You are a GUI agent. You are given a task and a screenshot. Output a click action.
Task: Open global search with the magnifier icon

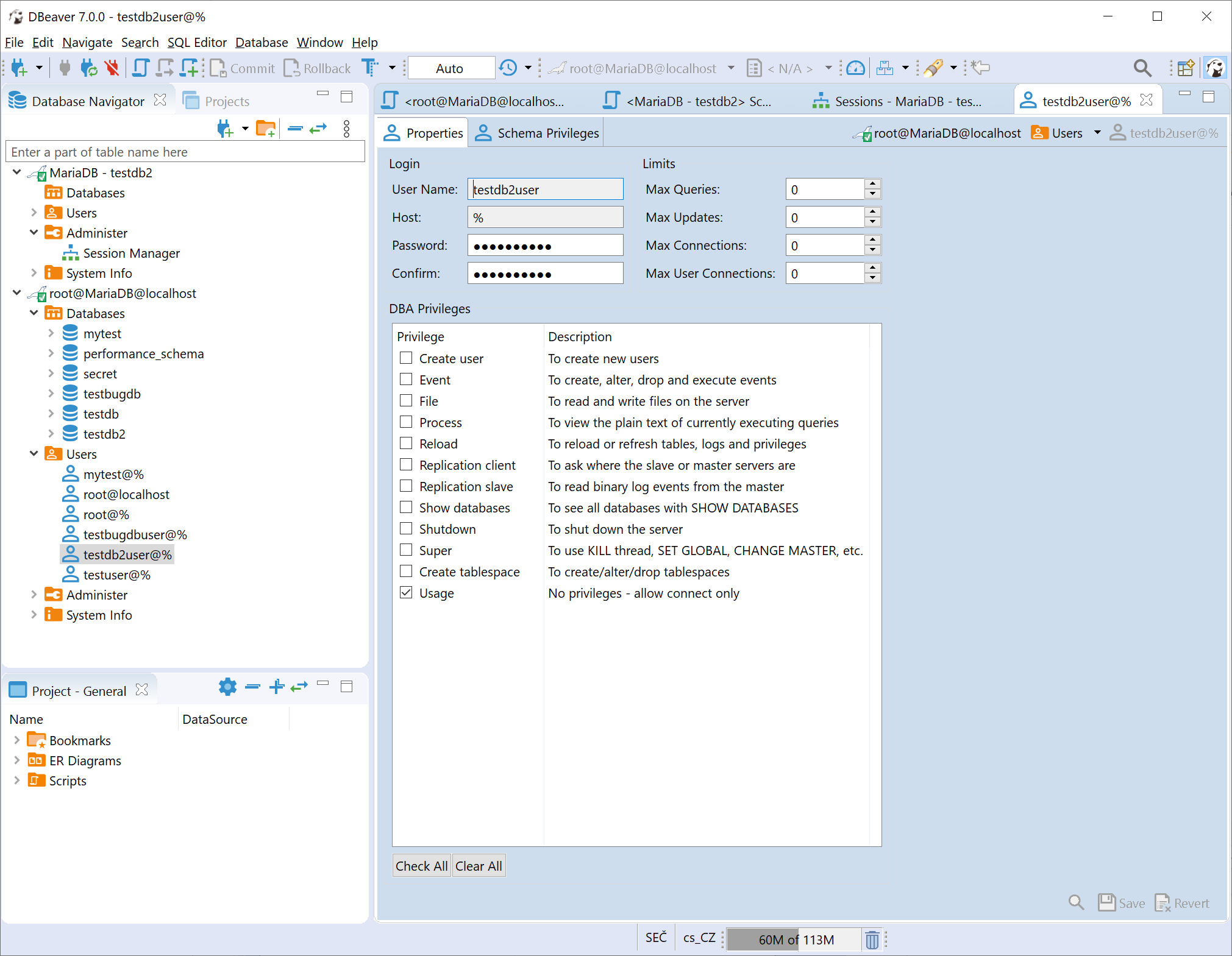1143,68
